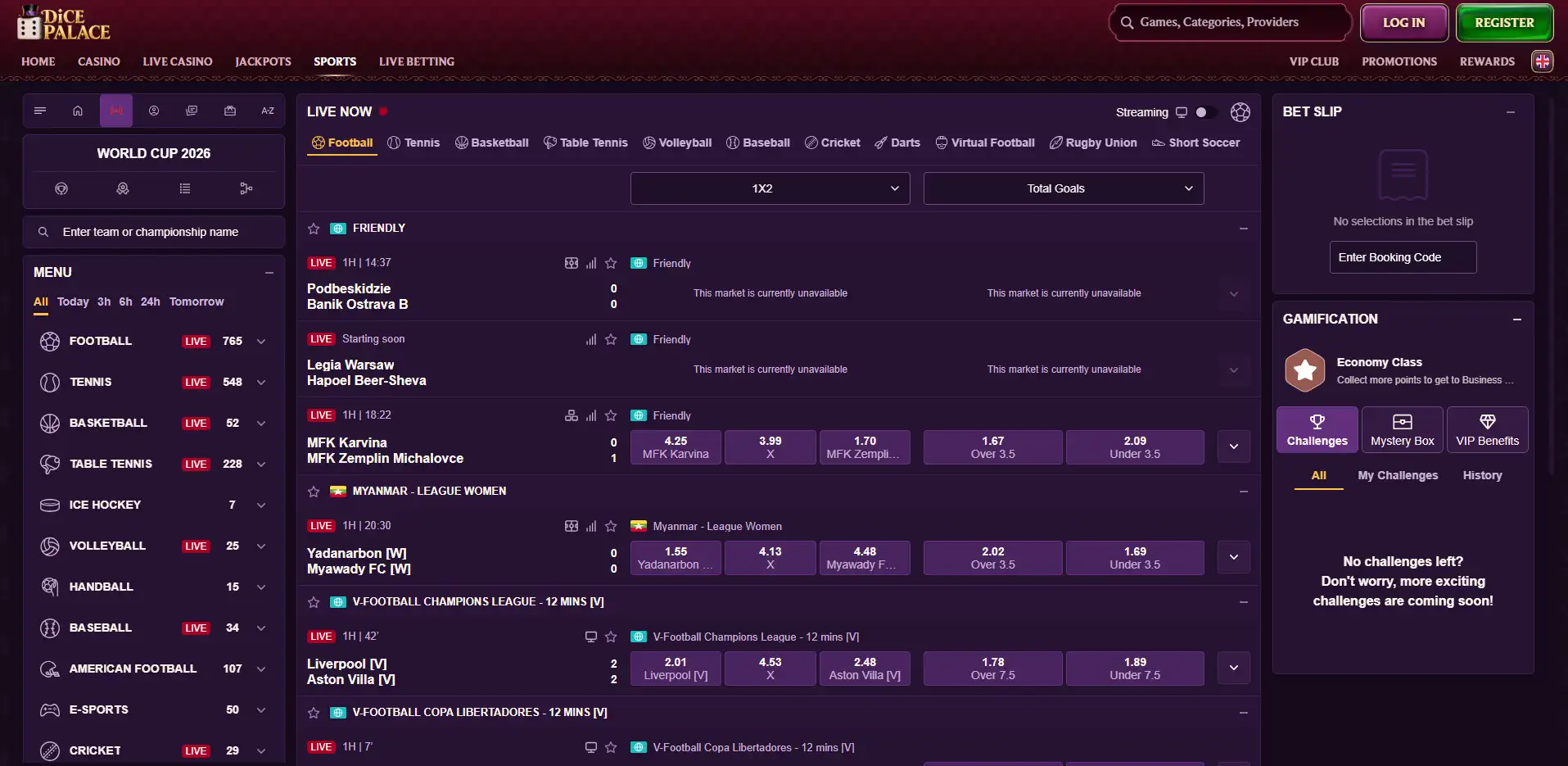Collapse the FRIENDLY league section
This screenshot has height=766, width=1568.
click(1244, 229)
